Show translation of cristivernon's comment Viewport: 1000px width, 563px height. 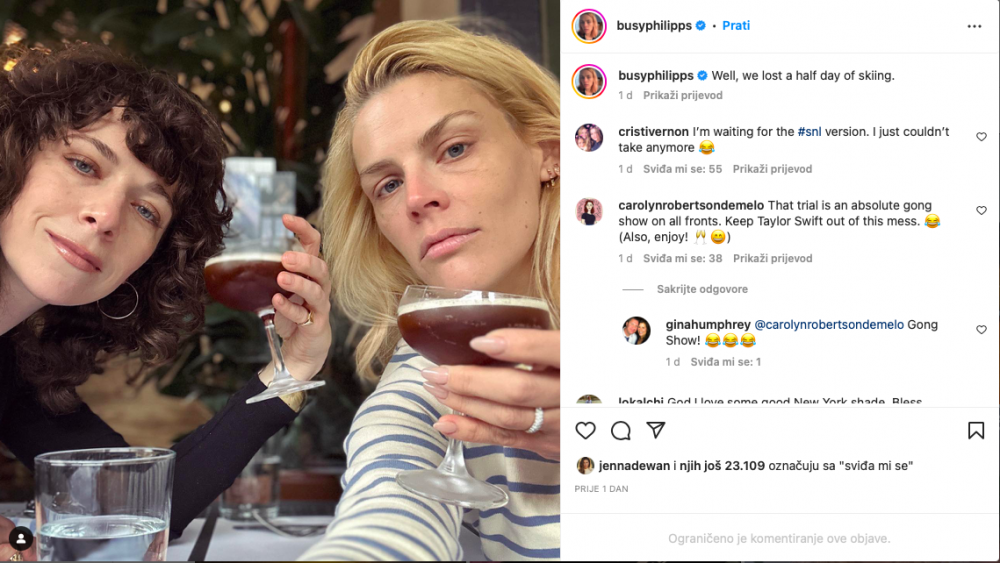click(x=772, y=169)
